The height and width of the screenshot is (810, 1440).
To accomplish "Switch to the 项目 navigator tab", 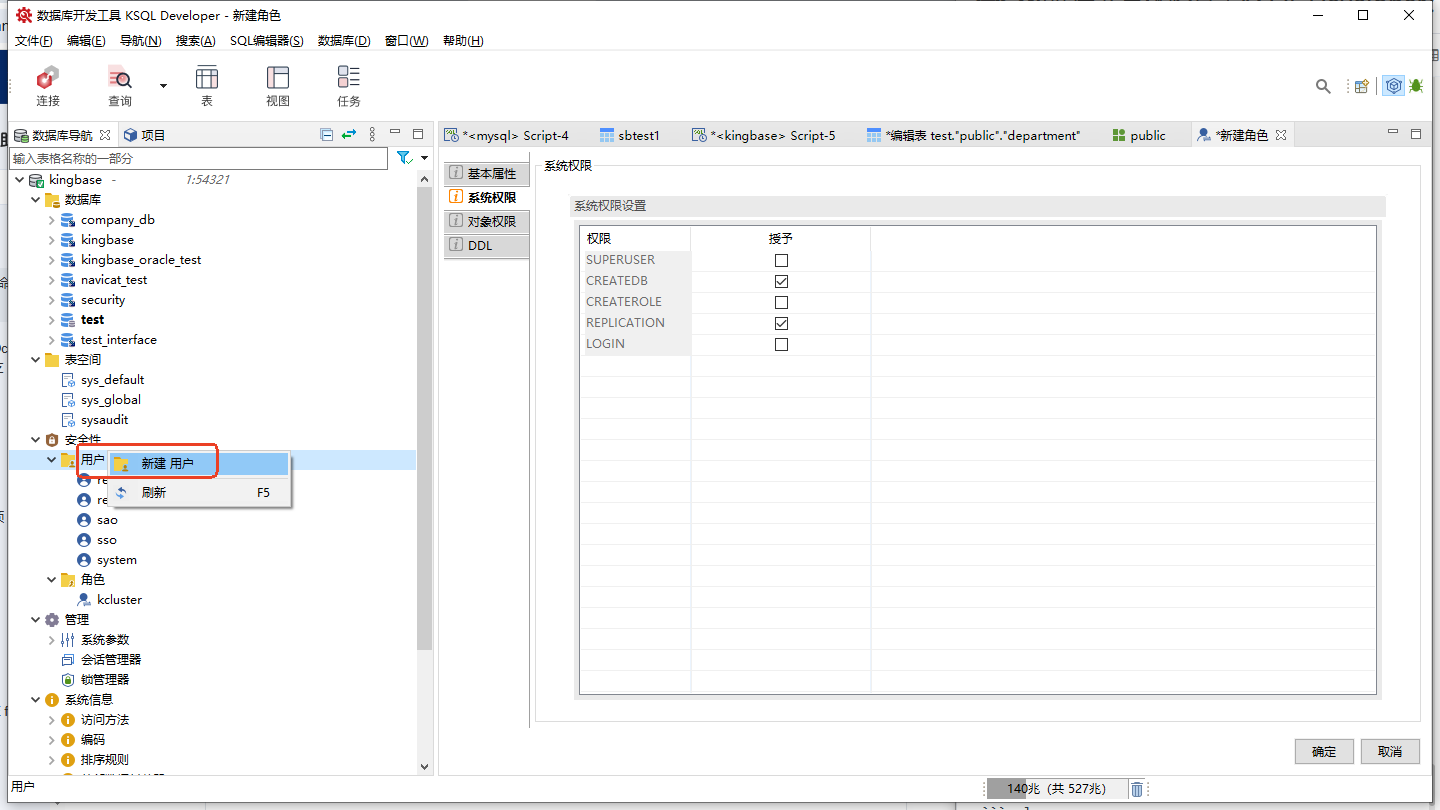I will [144, 135].
